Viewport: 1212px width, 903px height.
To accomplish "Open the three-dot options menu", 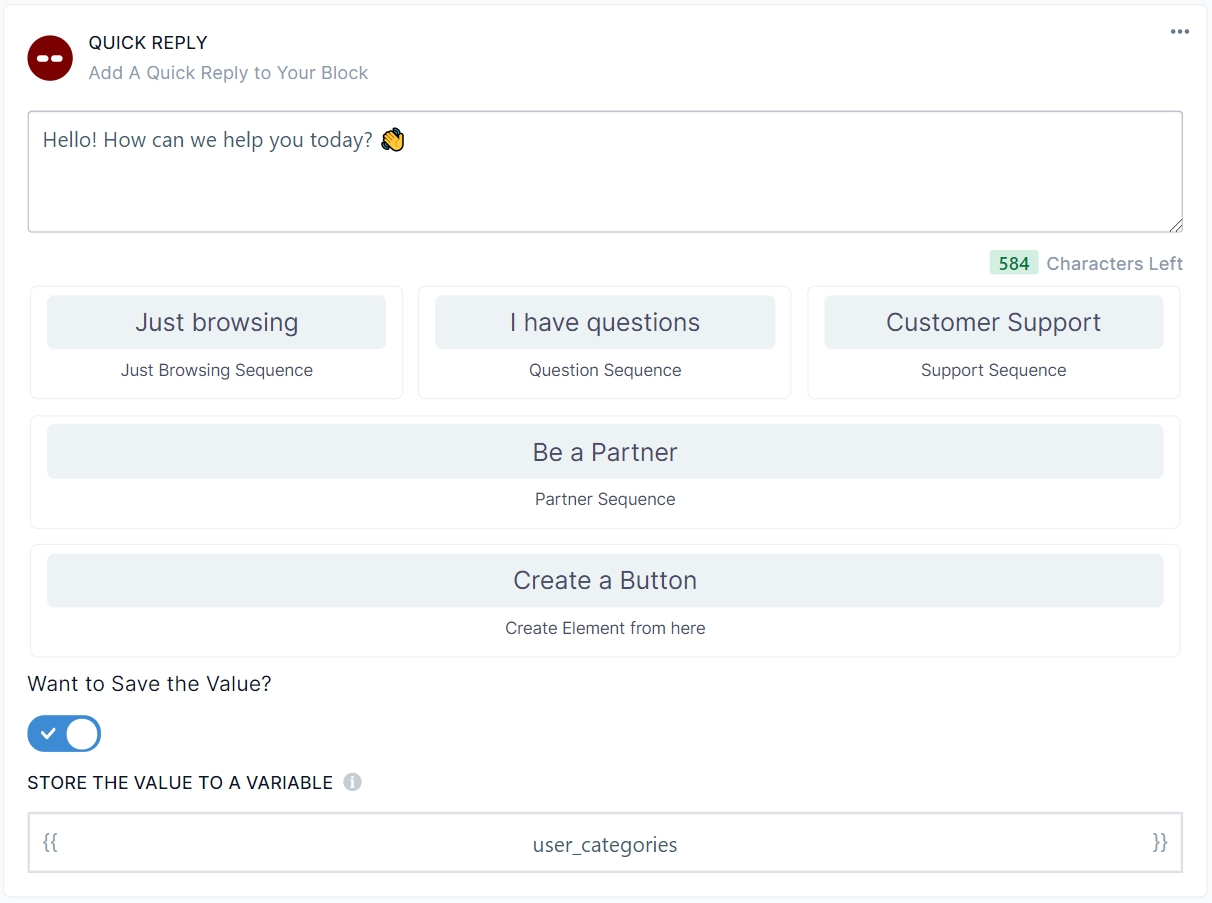I will click(x=1179, y=32).
